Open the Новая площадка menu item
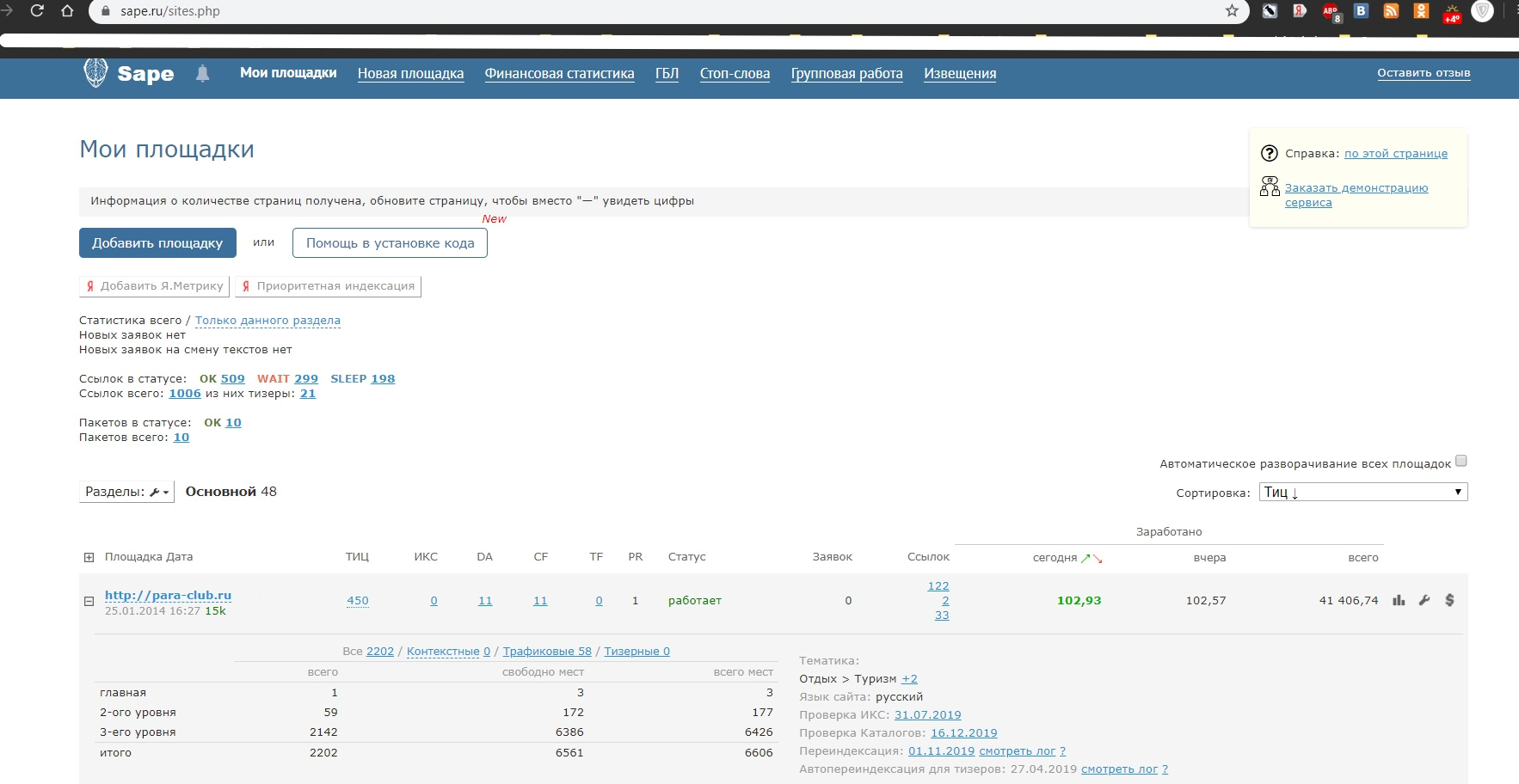 410,74
